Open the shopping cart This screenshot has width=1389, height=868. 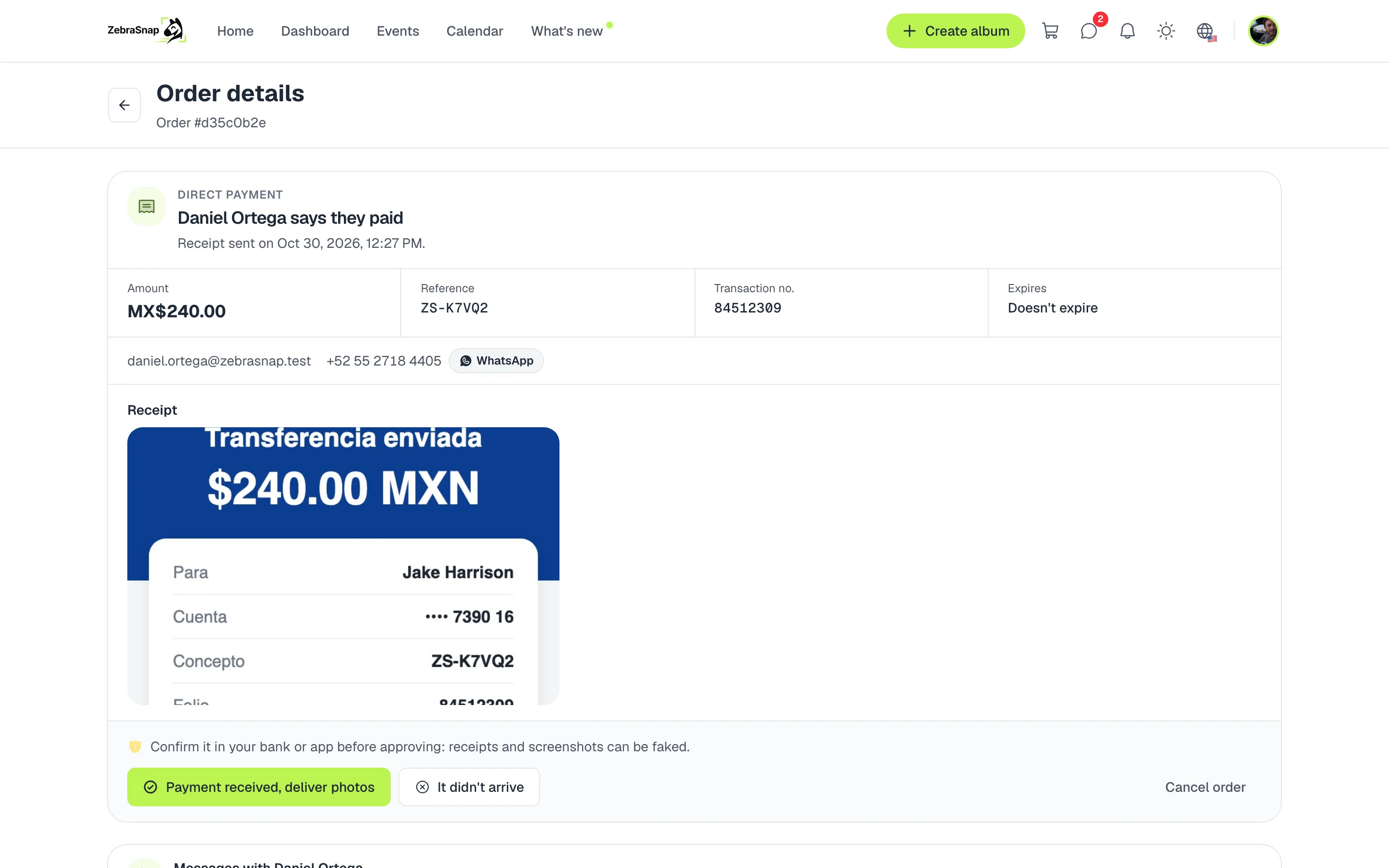click(x=1050, y=31)
